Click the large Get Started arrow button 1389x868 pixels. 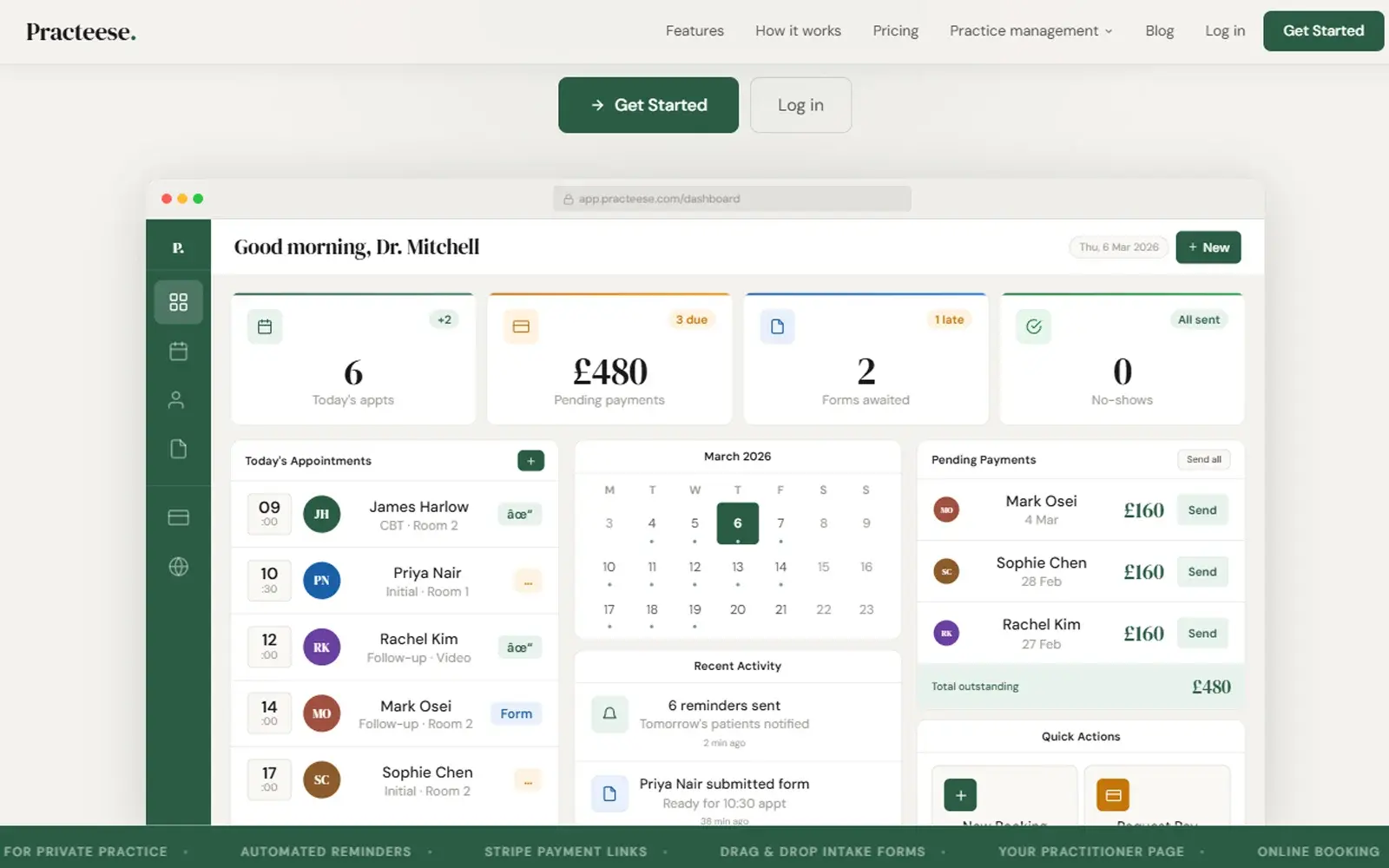pos(648,105)
